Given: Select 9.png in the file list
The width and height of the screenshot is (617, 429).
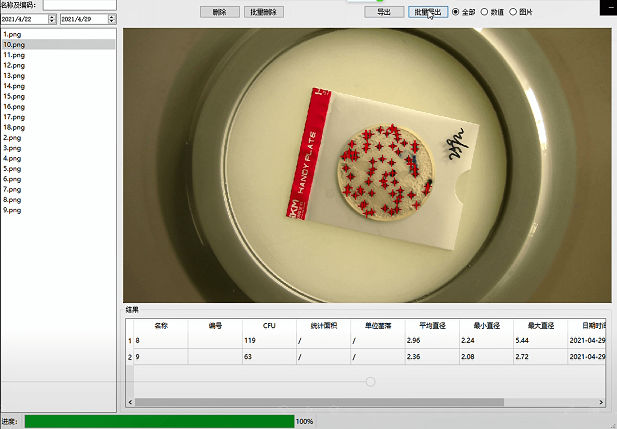Looking at the screenshot, I should pos(12,210).
